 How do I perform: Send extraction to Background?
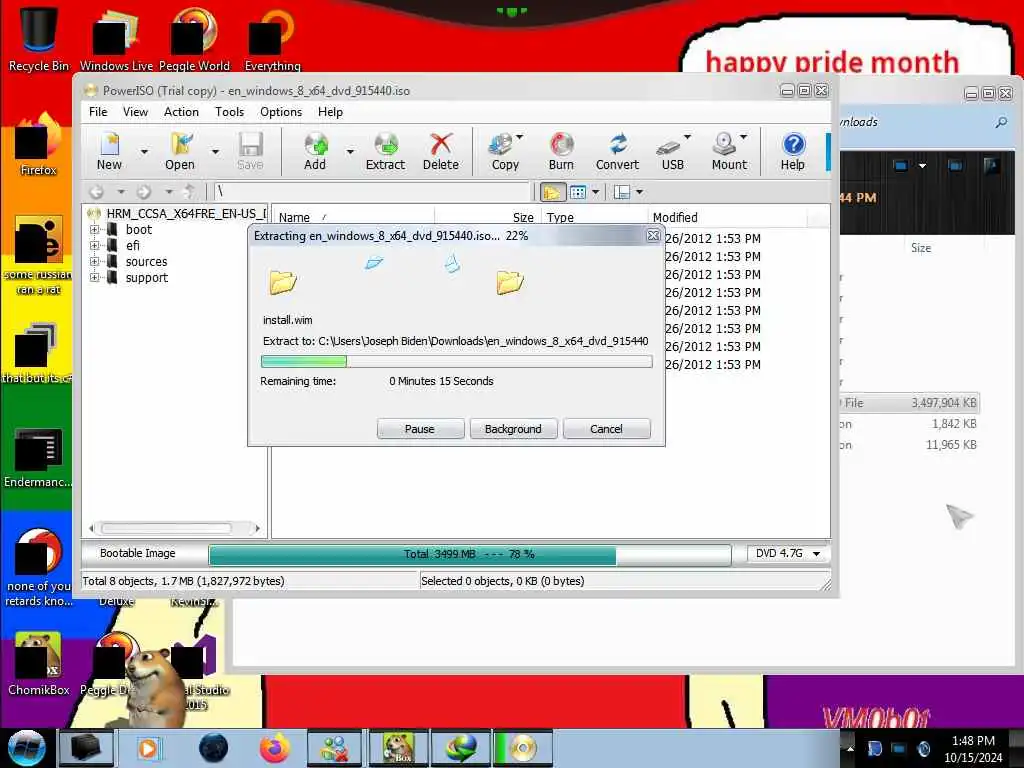coord(513,429)
